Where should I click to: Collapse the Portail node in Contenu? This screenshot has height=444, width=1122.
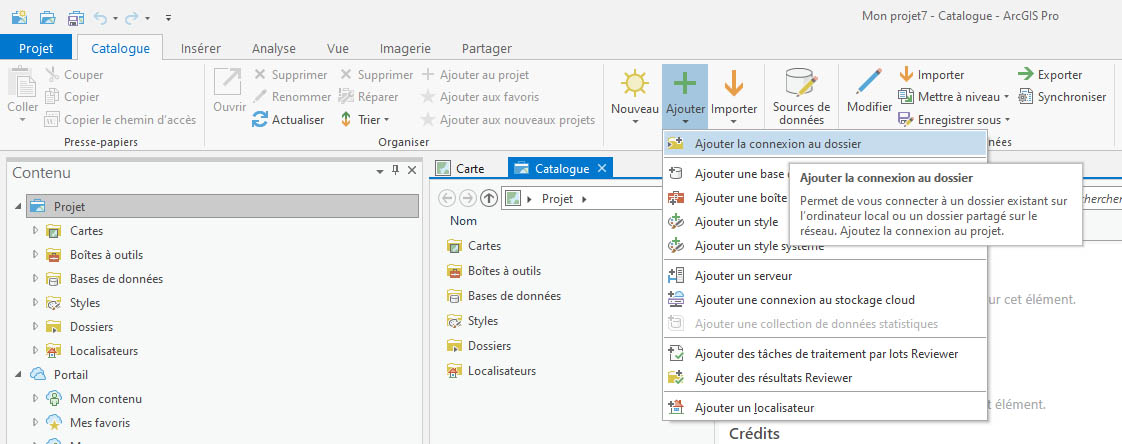point(19,375)
